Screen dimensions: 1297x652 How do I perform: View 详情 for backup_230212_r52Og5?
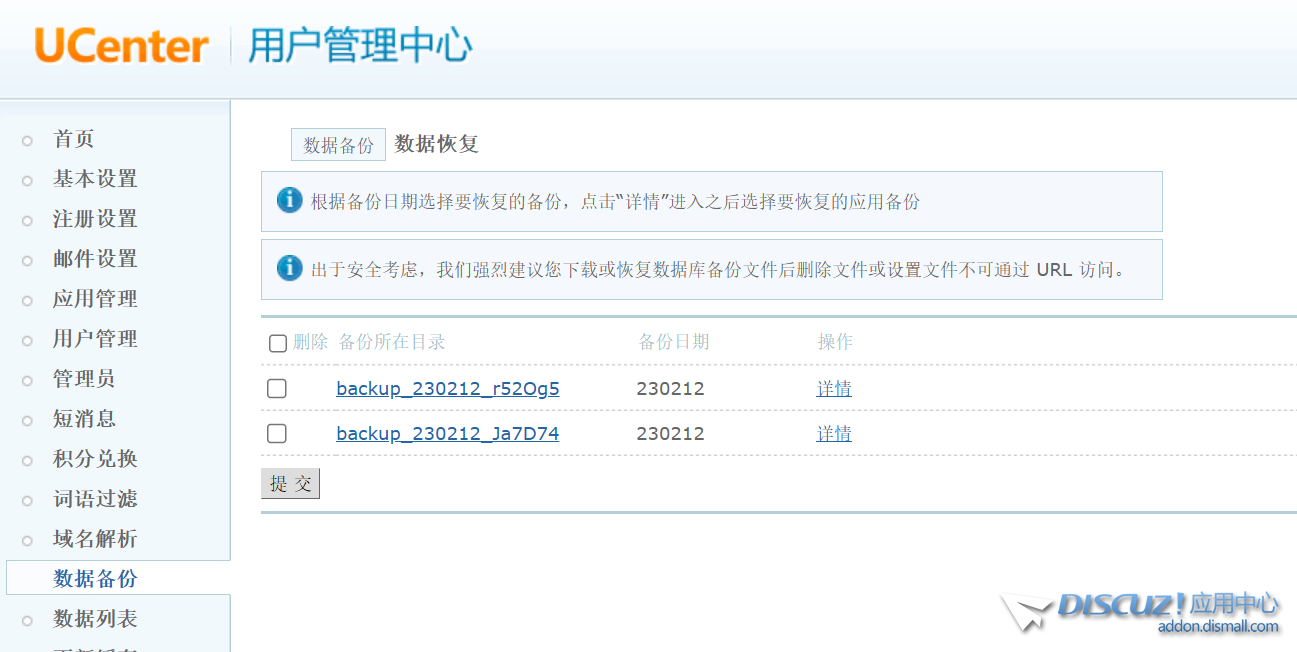[834, 389]
